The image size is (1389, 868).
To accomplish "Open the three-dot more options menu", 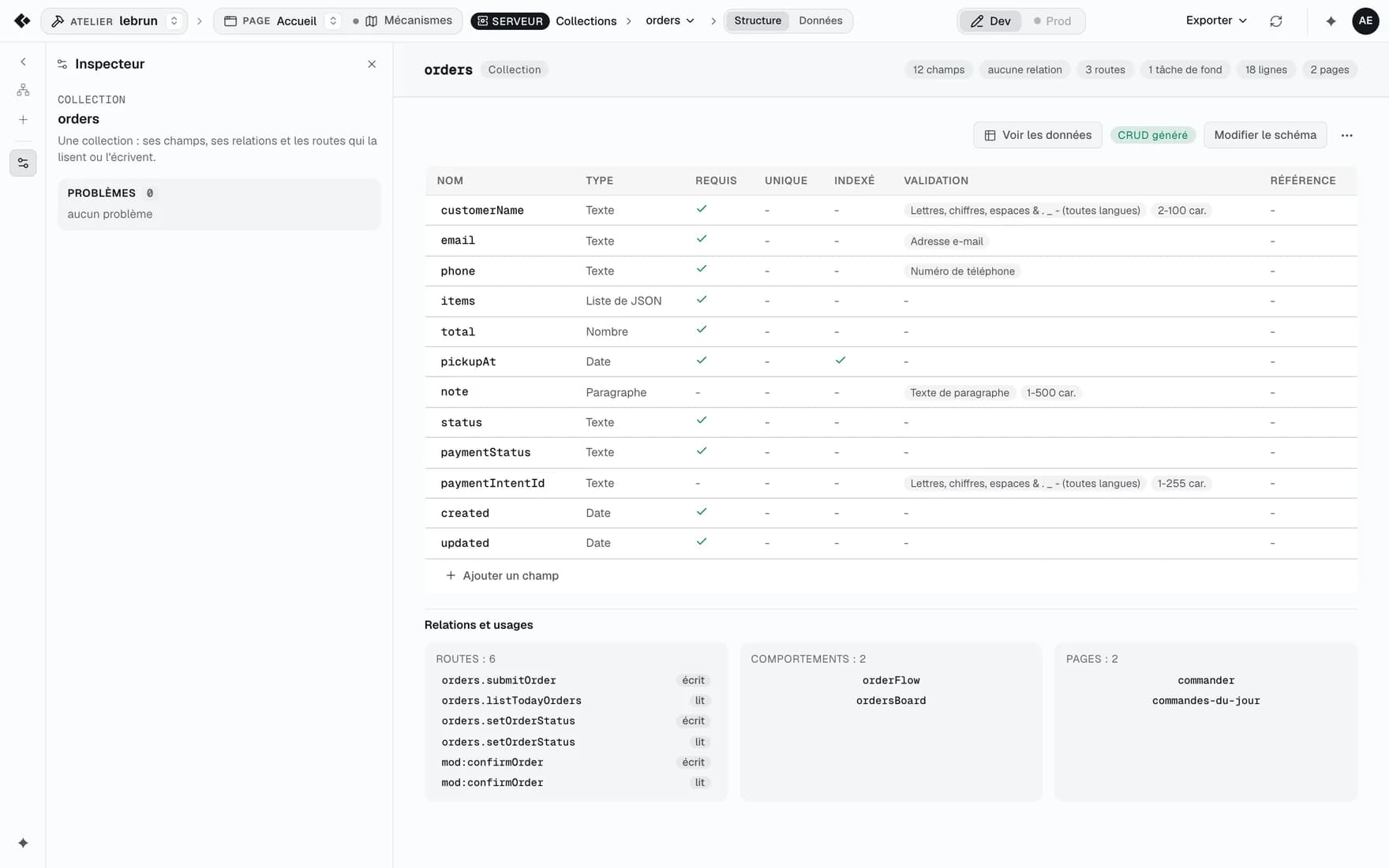I will 1346,136.
